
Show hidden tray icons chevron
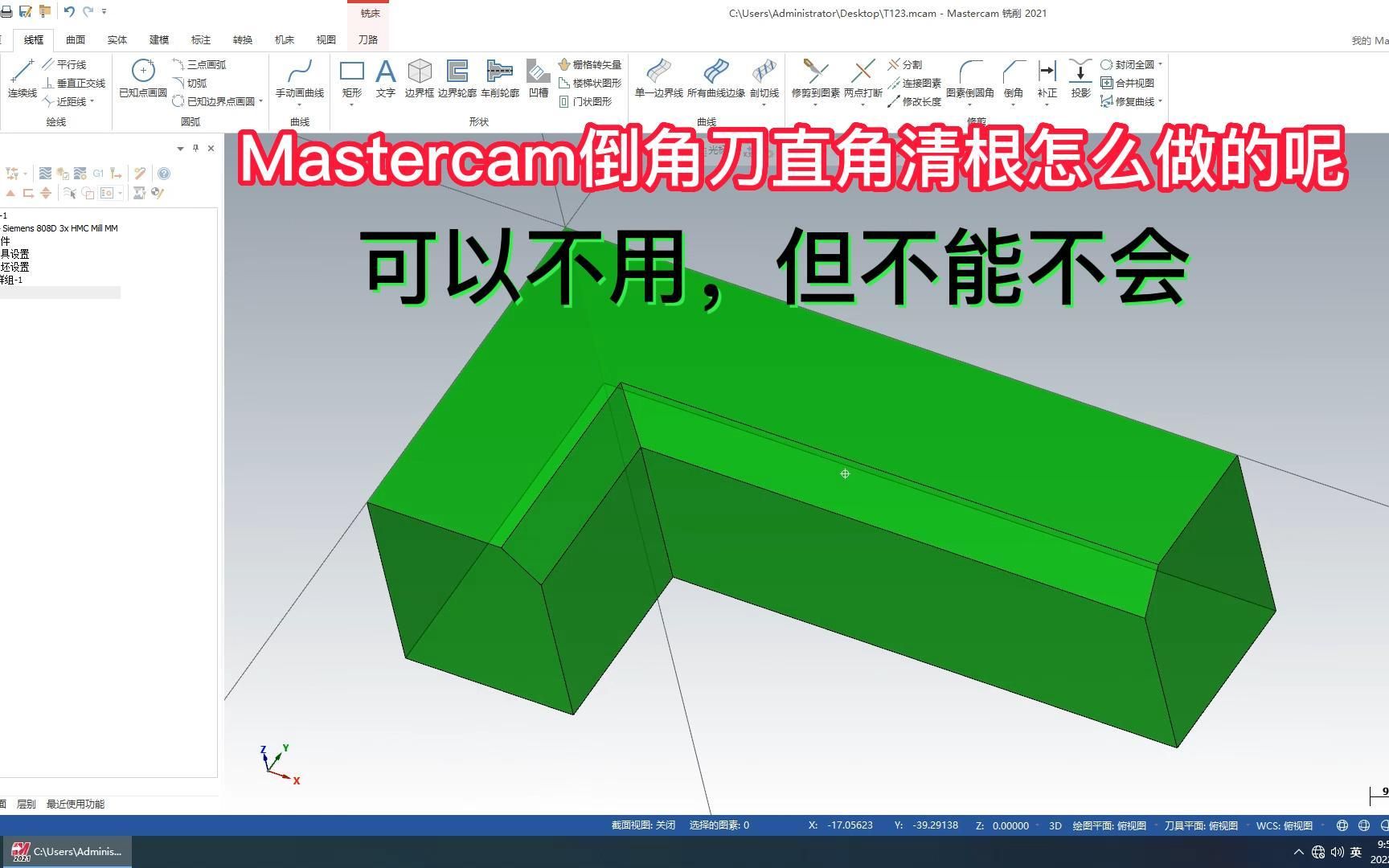[1299, 852]
